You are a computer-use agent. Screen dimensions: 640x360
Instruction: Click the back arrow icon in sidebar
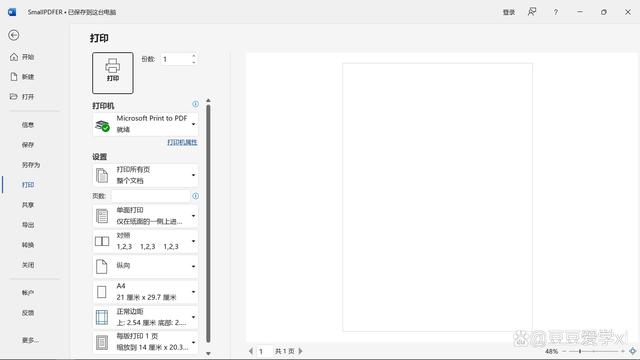14,35
